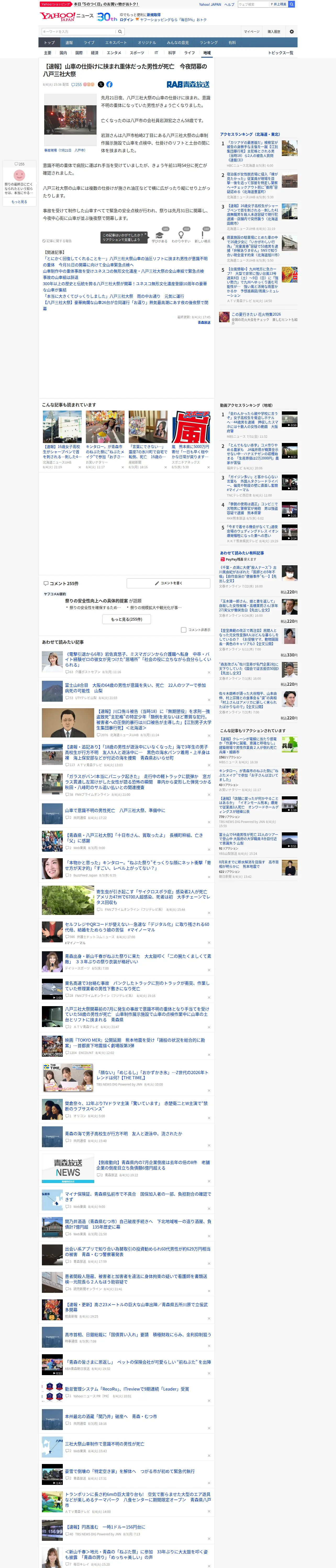Select the エンタメ category

click(114, 53)
